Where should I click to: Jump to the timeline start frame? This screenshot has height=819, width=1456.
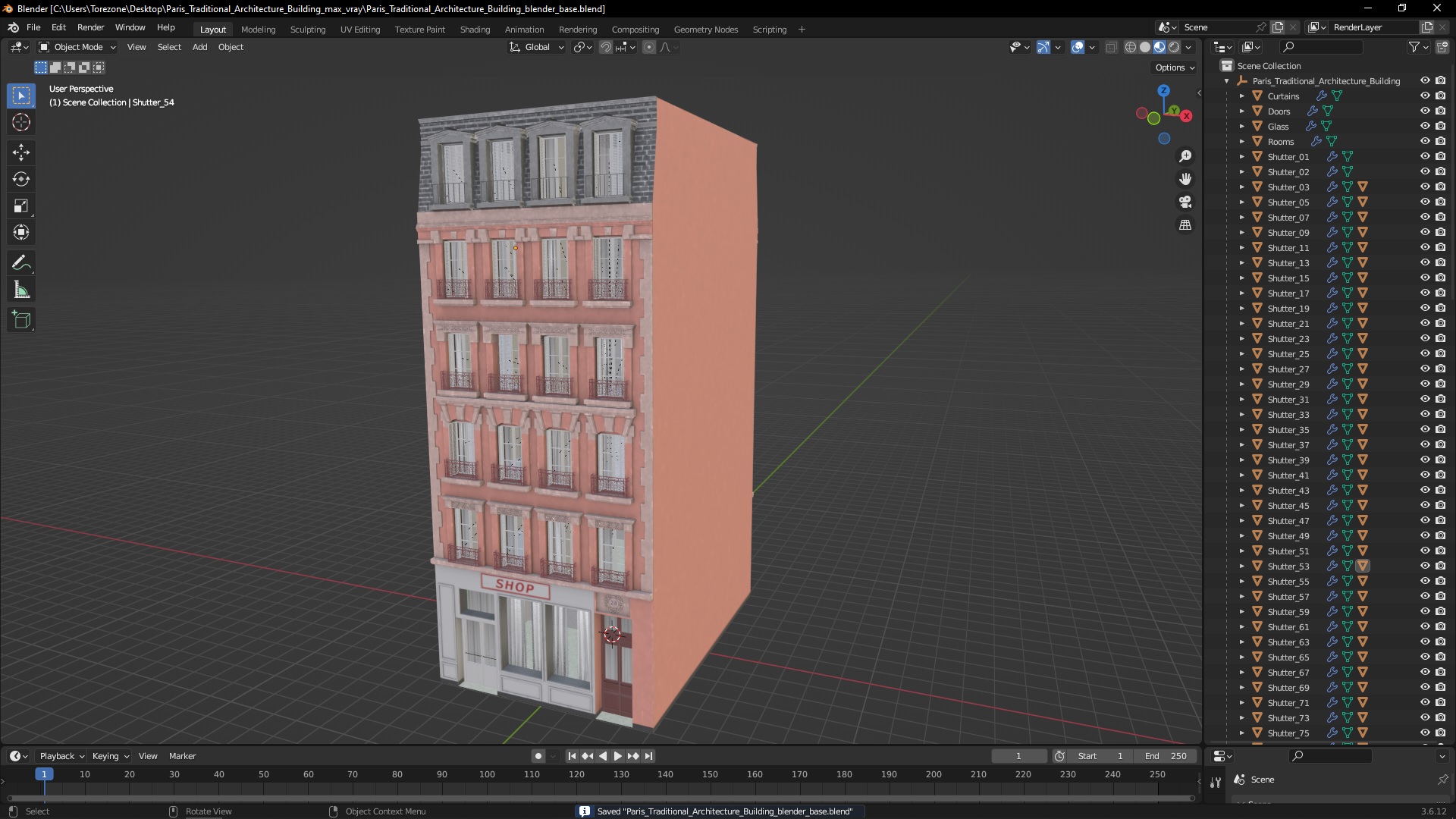(572, 756)
